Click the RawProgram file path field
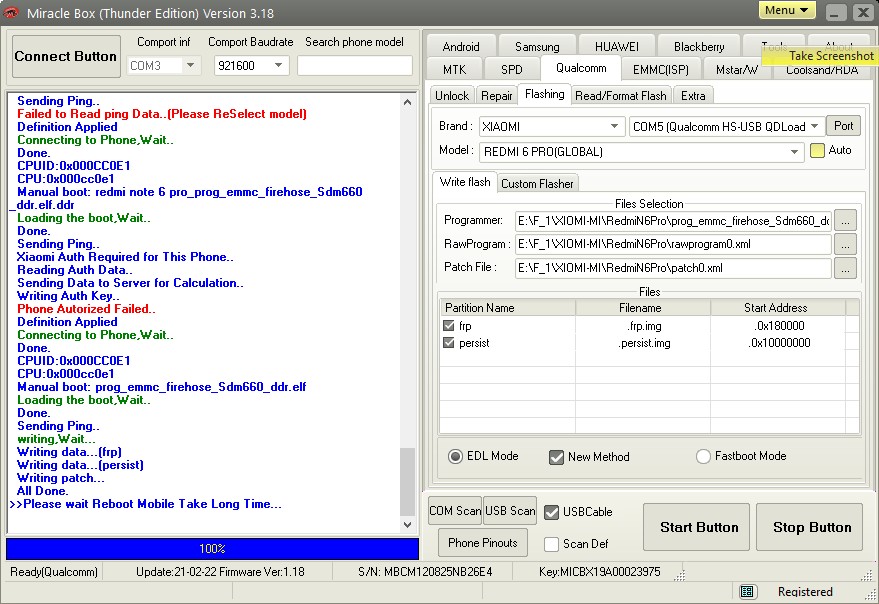The height and width of the screenshot is (604, 879). coord(673,244)
